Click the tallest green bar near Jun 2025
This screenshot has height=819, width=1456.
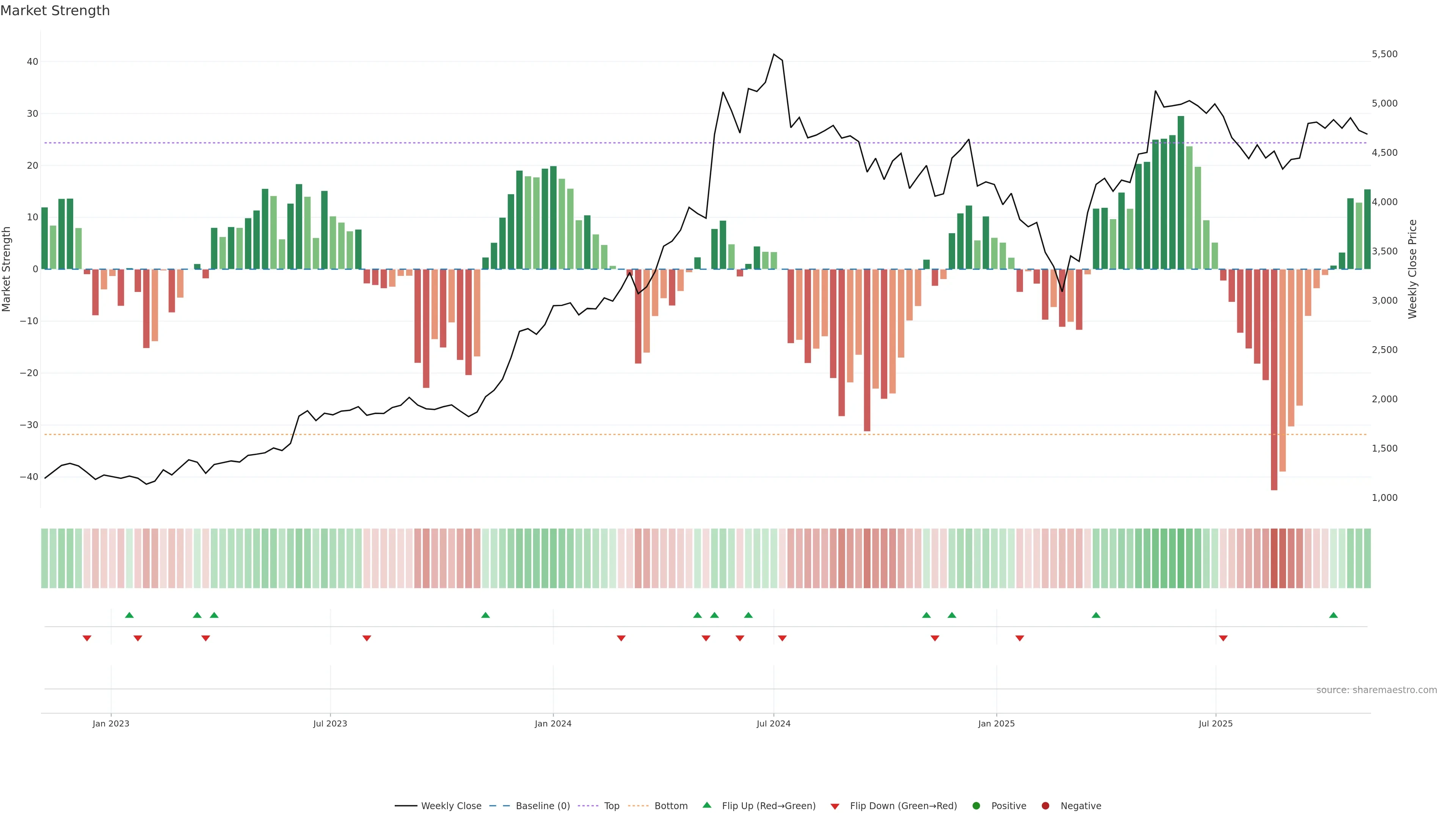pyautogui.click(x=1181, y=192)
